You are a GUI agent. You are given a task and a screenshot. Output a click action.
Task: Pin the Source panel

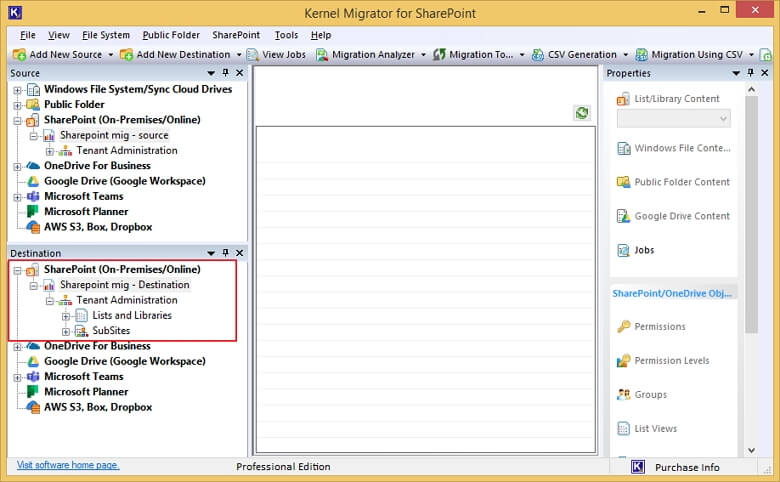[x=225, y=73]
